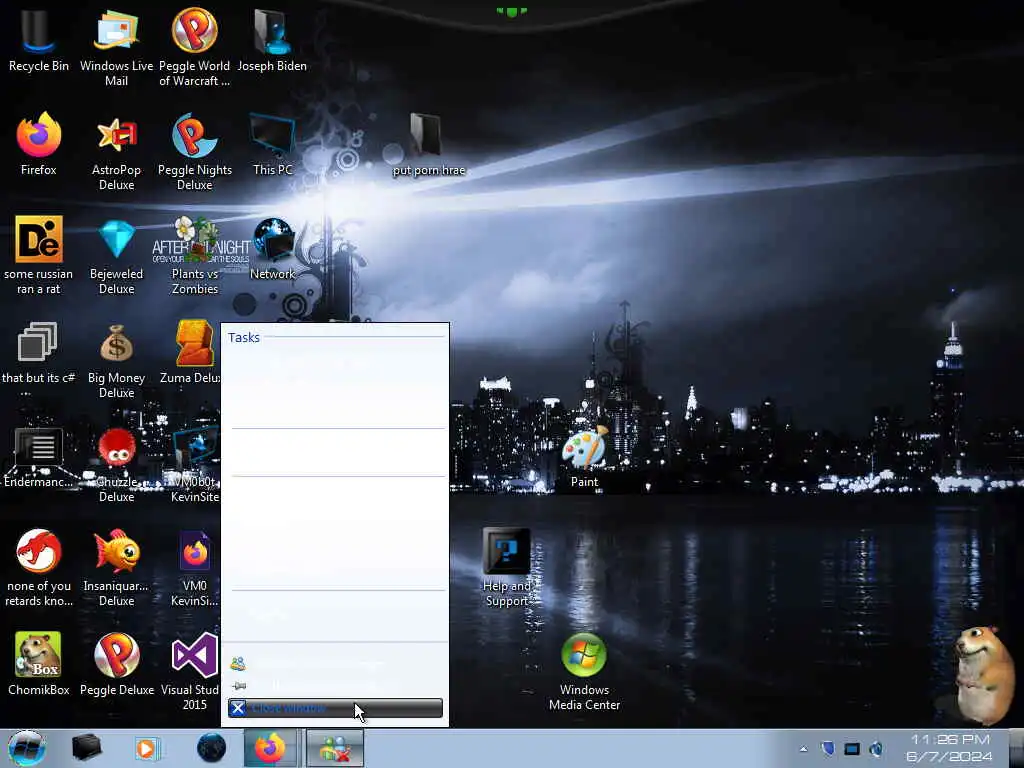Click the Messenger people row in jump list
1024x768 pixels.
335,664
